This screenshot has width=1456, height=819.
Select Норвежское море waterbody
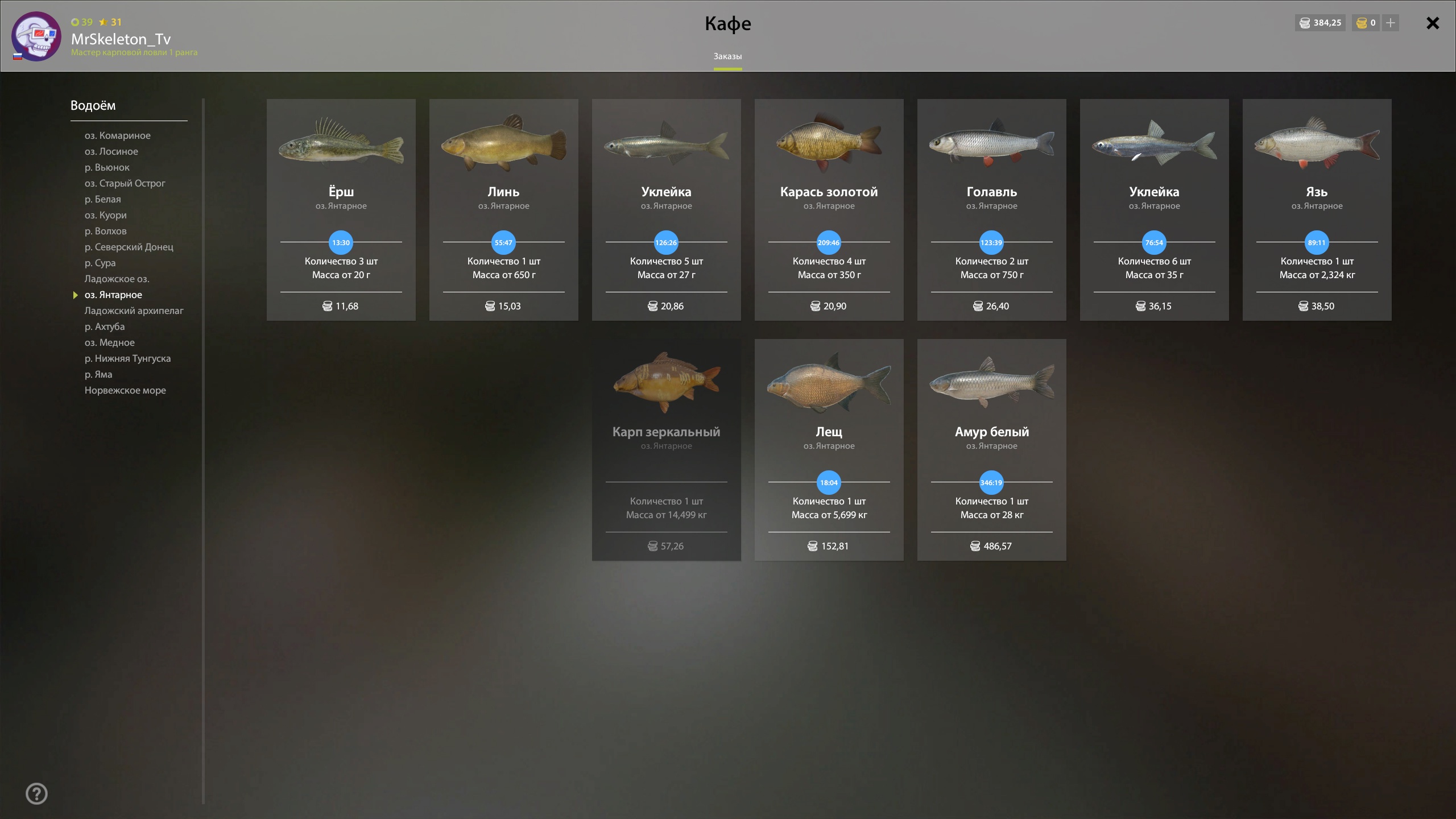tap(125, 390)
